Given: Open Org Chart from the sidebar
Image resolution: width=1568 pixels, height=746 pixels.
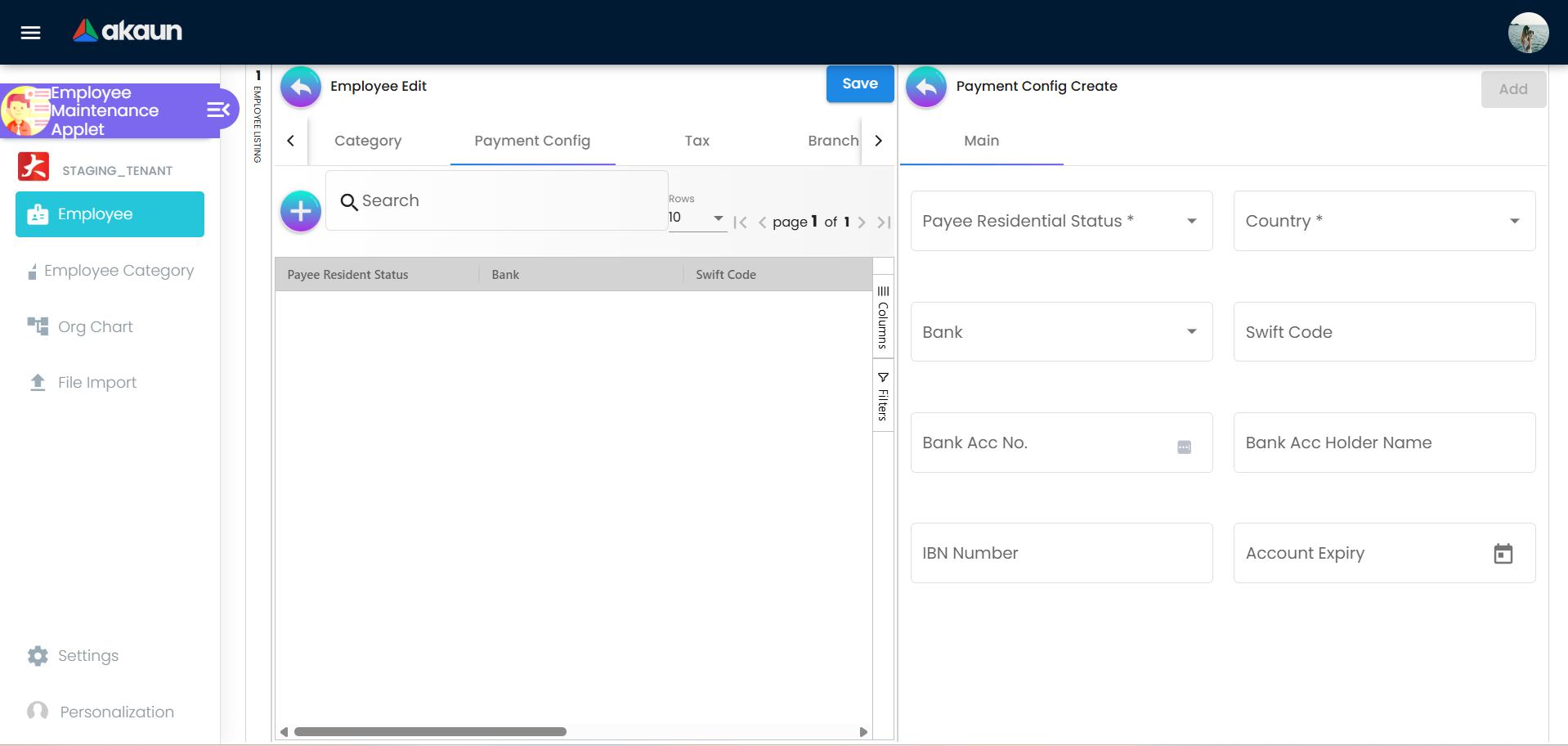Looking at the screenshot, I should 95,326.
